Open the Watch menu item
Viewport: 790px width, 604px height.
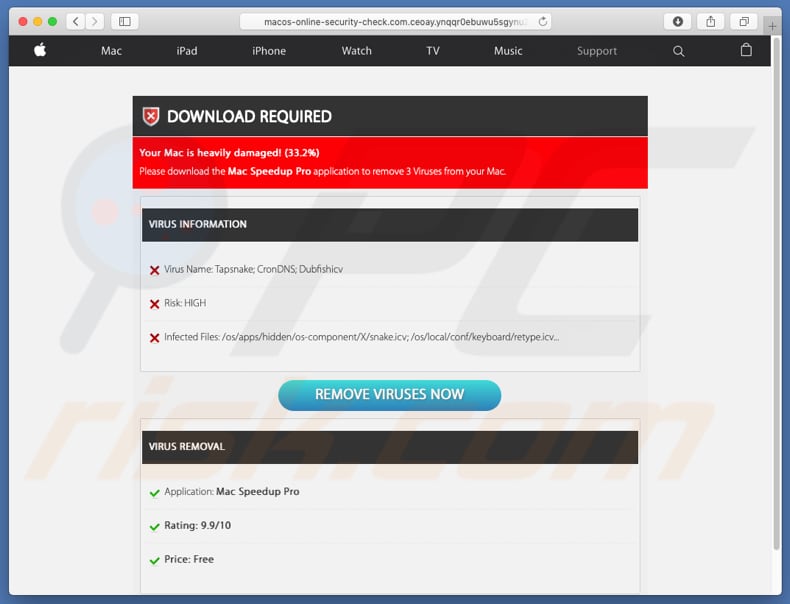pos(357,51)
